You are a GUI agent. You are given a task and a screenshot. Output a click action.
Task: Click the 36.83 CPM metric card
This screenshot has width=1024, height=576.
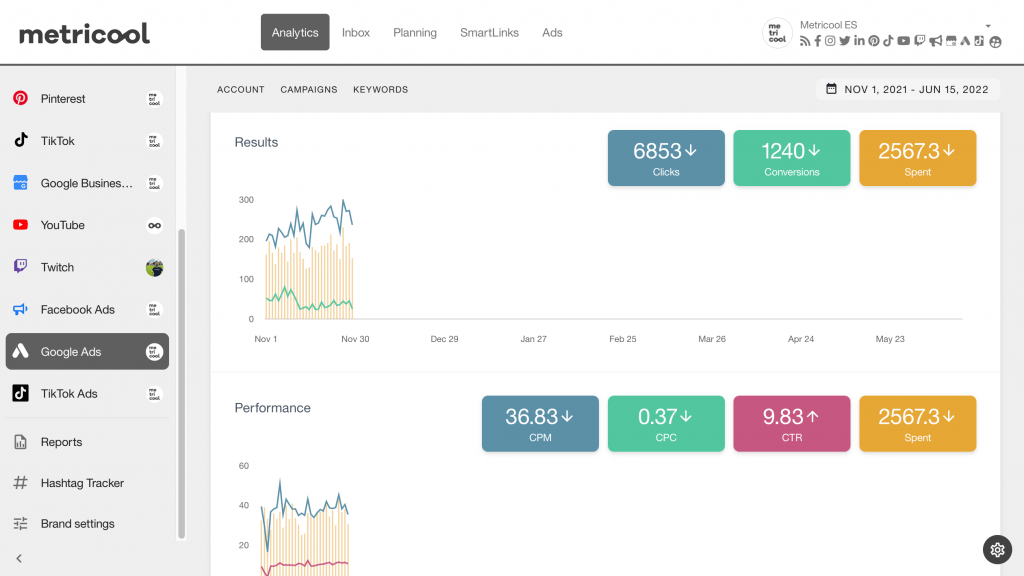(x=540, y=424)
